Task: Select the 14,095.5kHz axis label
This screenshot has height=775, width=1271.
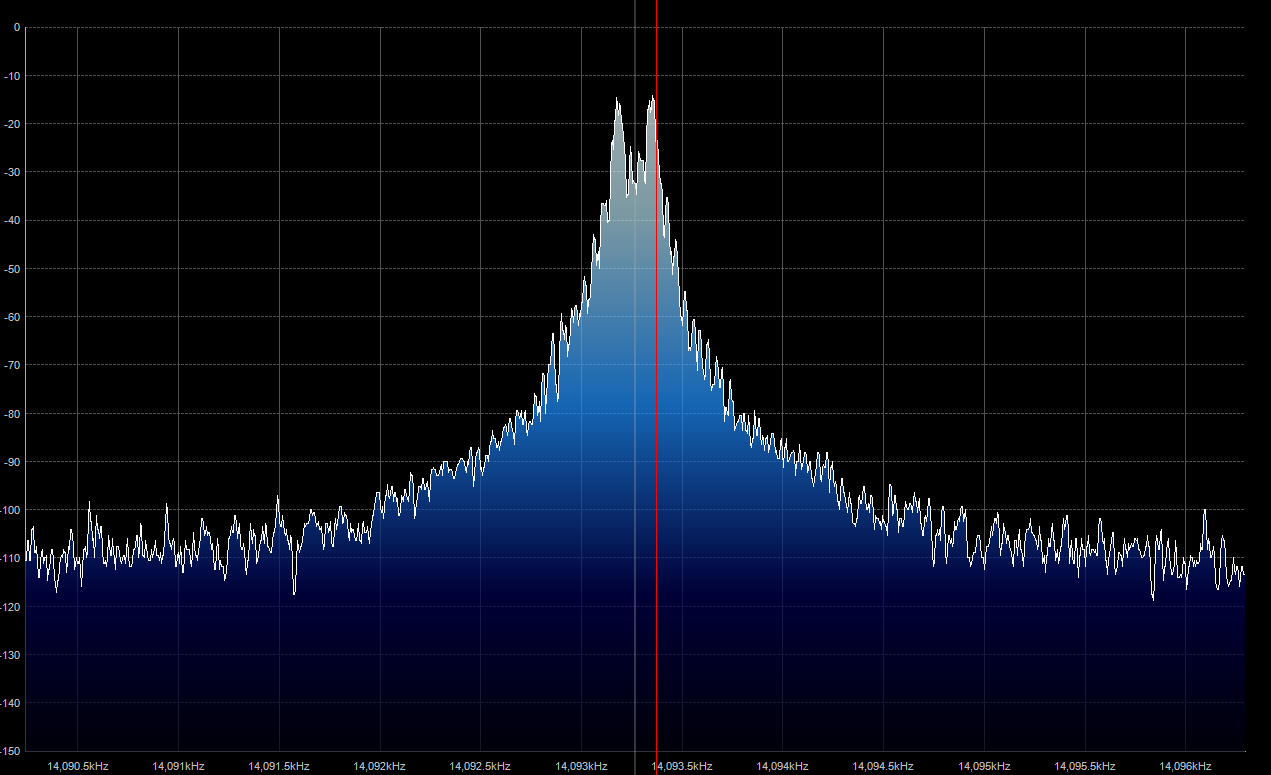Action: pyautogui.click(x=1085, y=766)
